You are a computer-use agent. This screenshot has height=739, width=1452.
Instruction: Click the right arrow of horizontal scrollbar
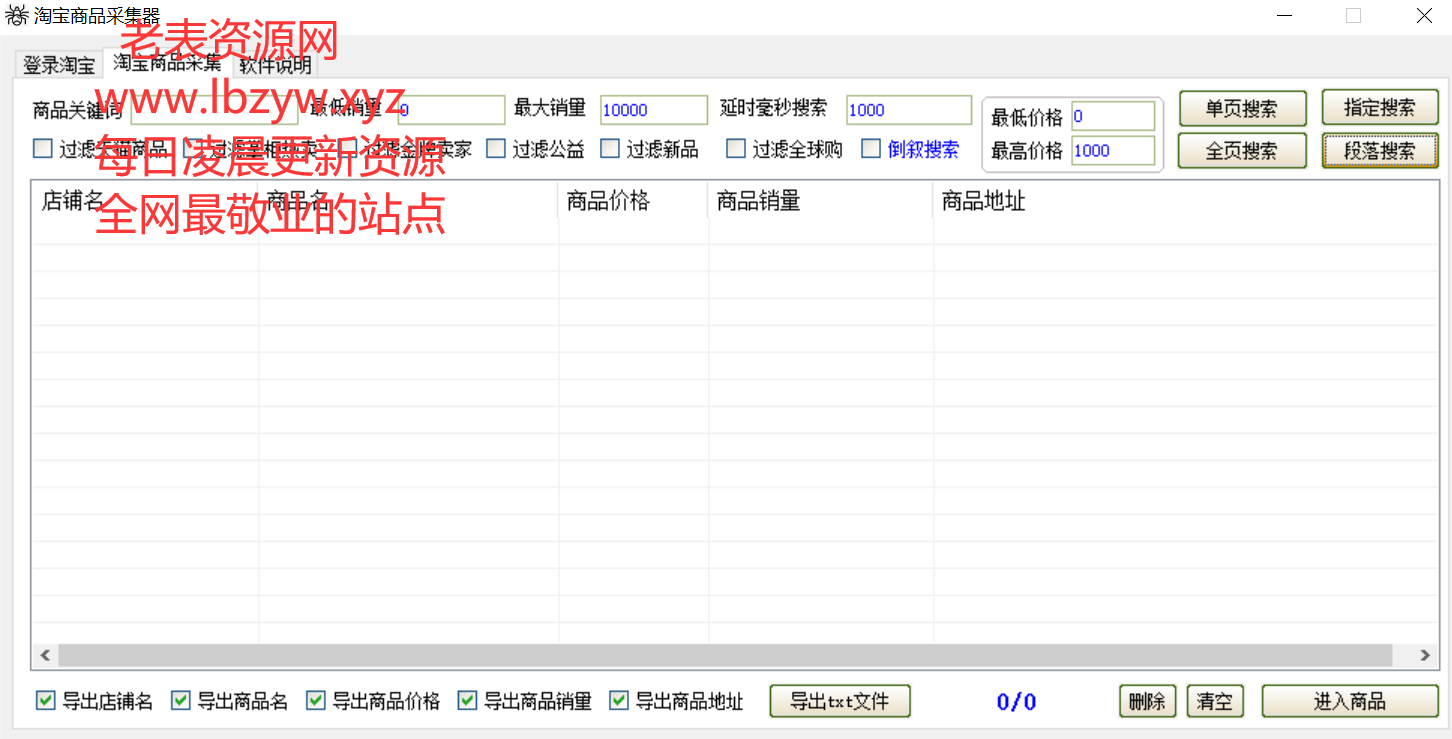coord(1425,655)
